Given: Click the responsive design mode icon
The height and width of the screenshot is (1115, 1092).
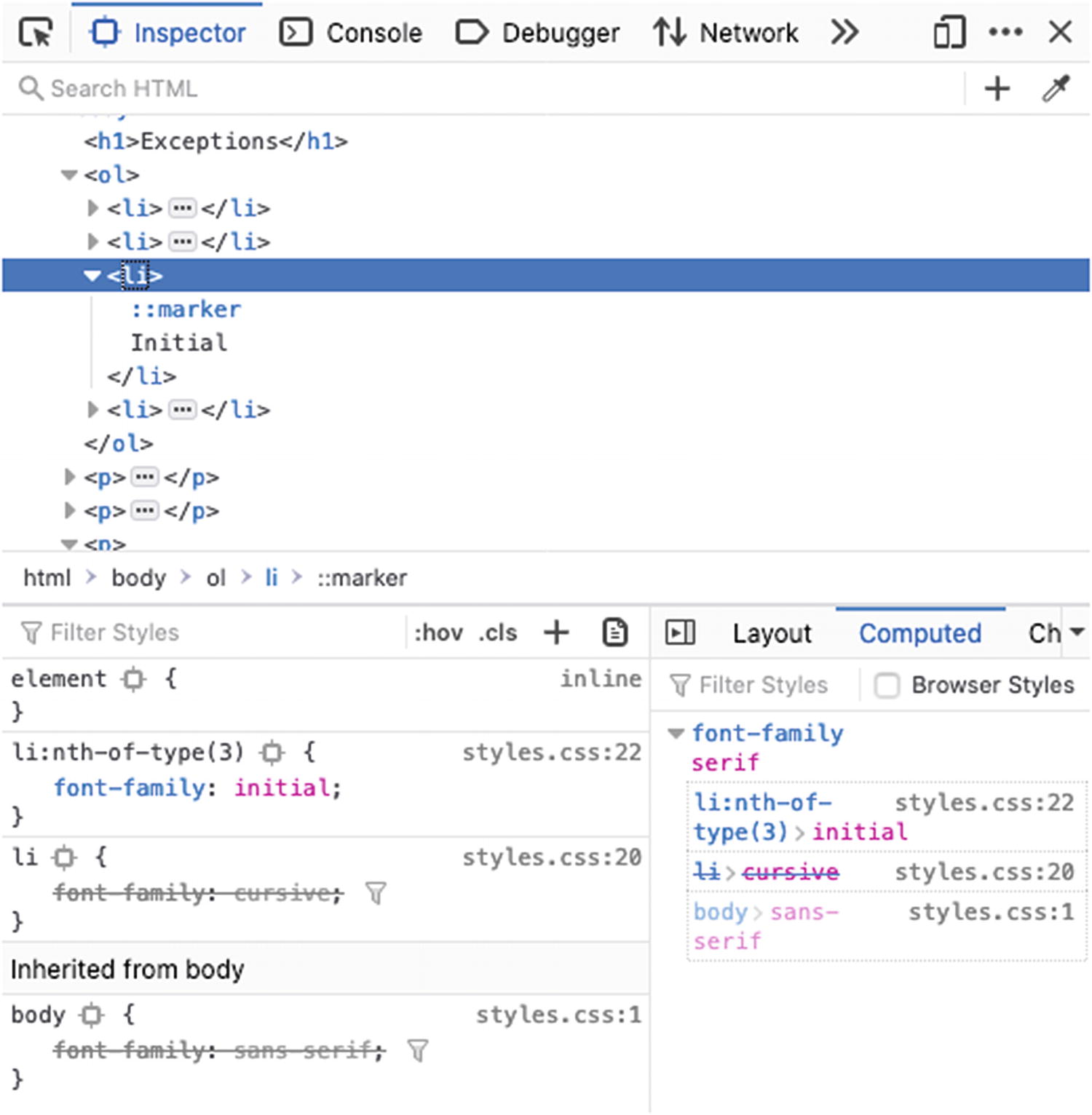Looking at the screenshot, I should tap(949, 33).
